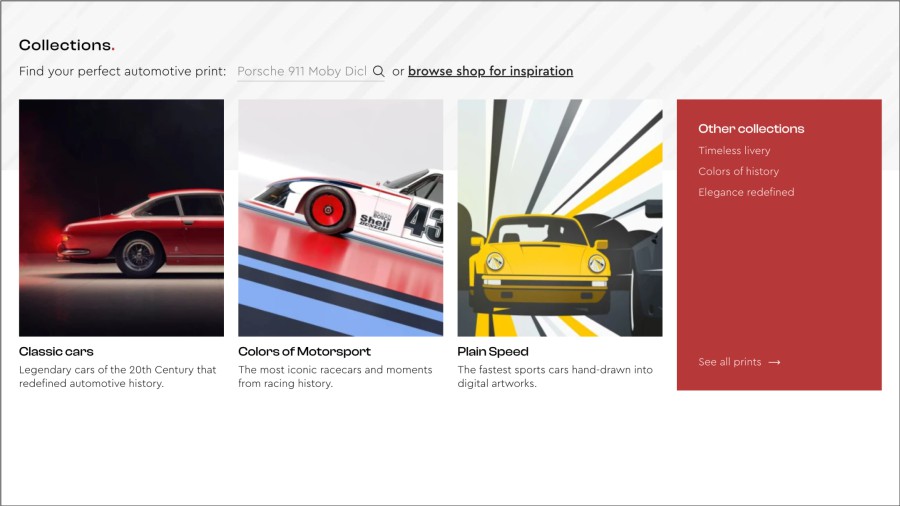900x506 pixels.
Task: Click the fastest sports cars description
Action: [x=555, y=376]
